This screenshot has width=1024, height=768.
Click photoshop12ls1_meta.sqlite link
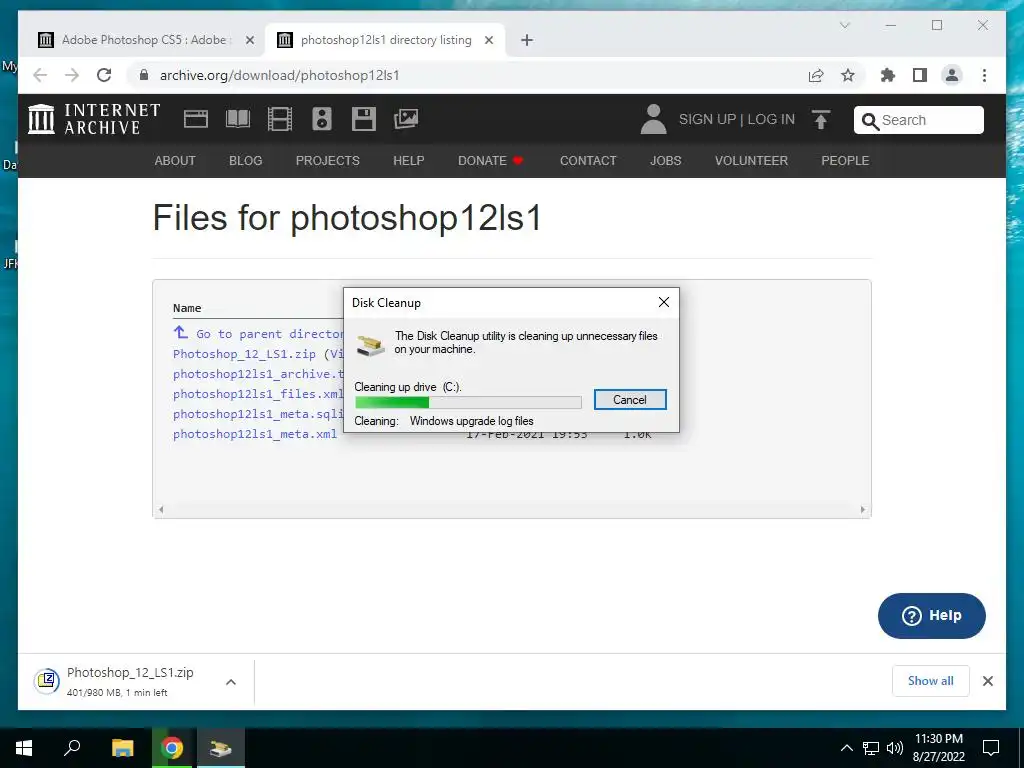[x=258, y=414]
